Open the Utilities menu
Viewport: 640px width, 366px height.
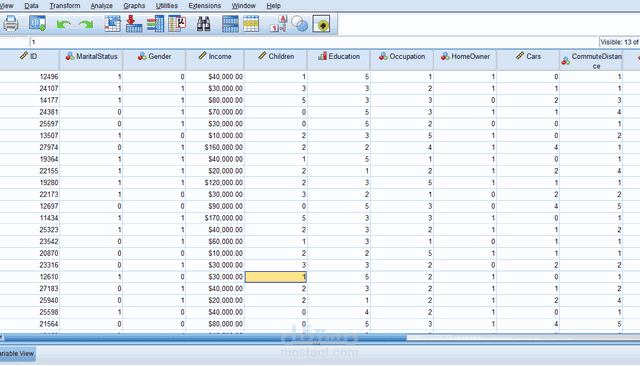[167, 6]
